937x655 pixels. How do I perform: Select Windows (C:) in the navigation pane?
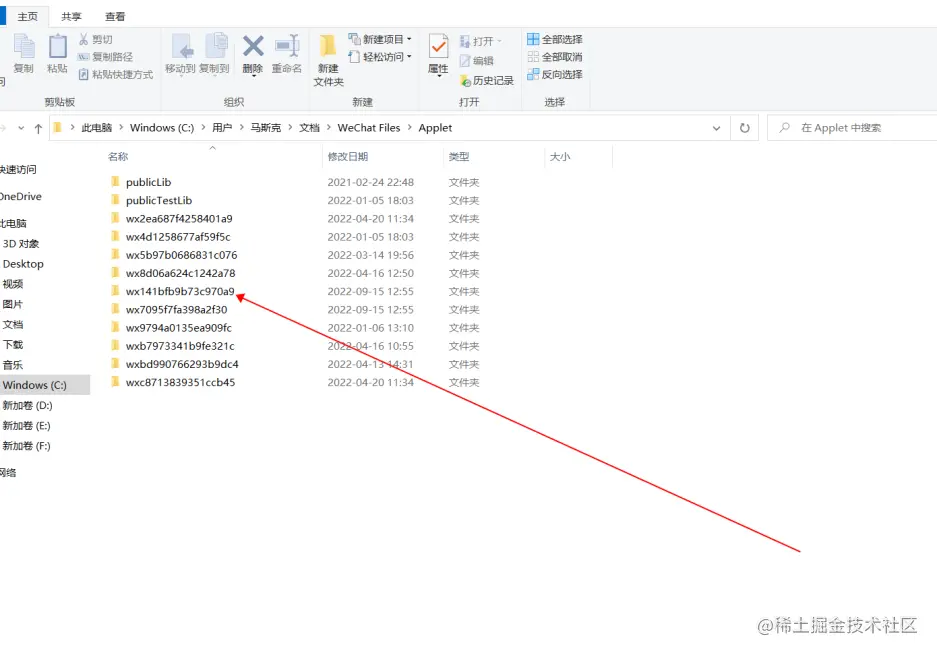(45, 385)
